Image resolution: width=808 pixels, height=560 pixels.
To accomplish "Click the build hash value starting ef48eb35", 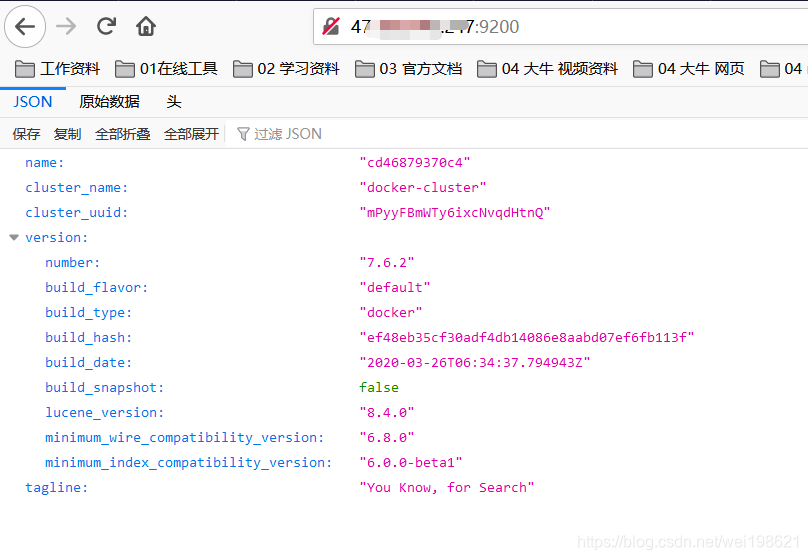I will pyautogui.click(x=527, y=337).
